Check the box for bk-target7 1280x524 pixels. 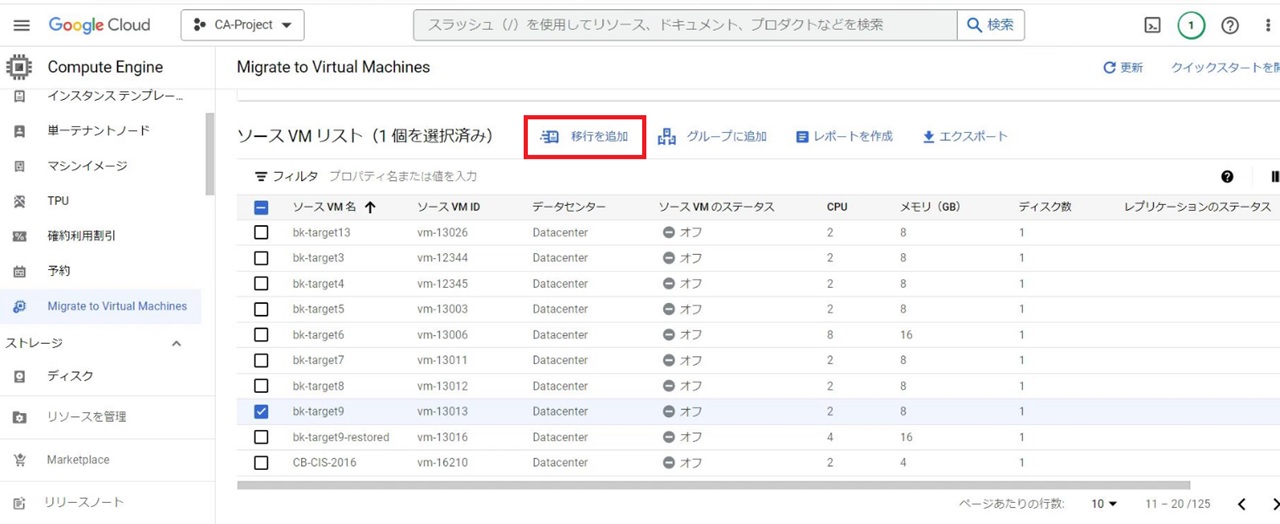pos(261,360)
